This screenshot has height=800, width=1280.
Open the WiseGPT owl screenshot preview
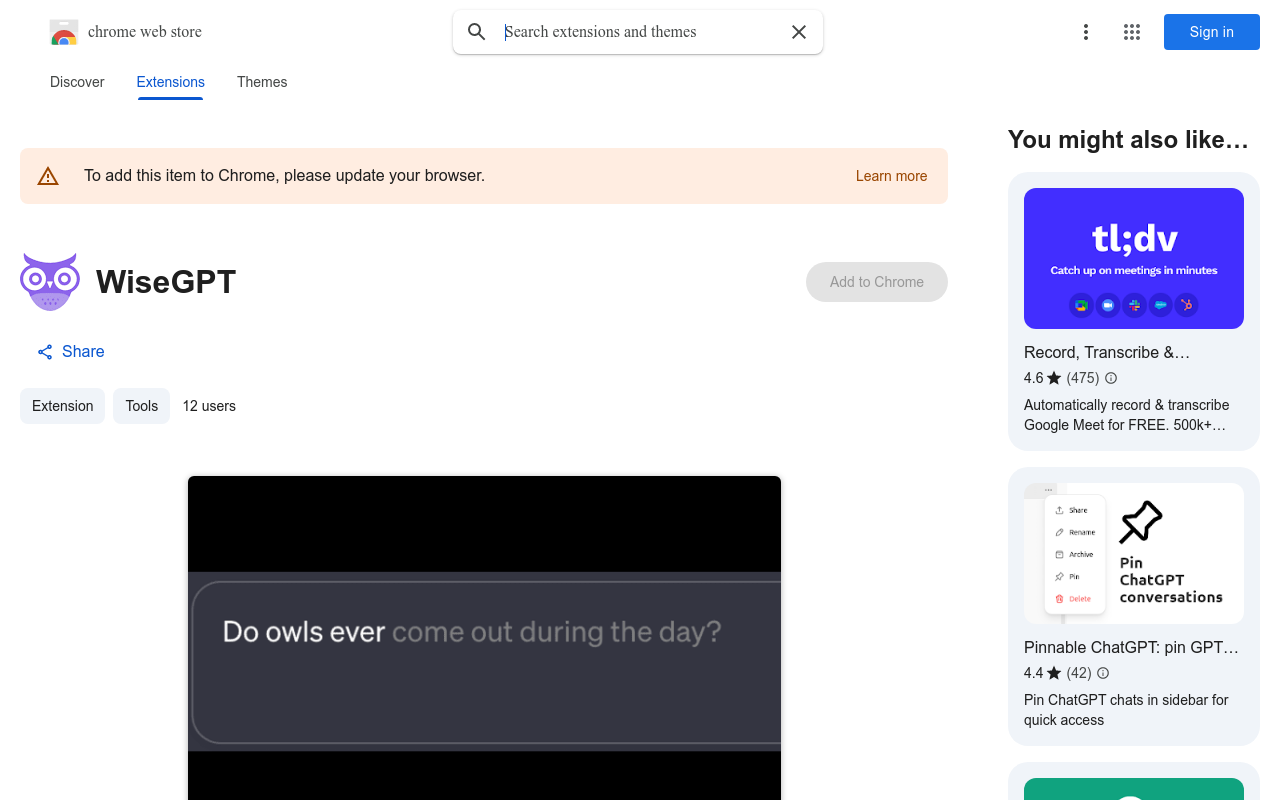pos(484,638)
